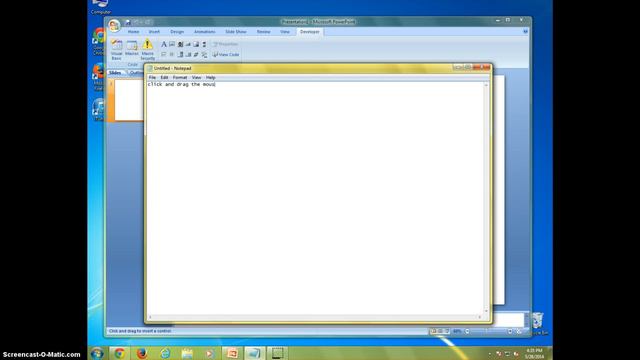The height and width of the screenshot is (360, 640).
Task: Switch to the Design ribbon tab
Action: coord(177,31)
